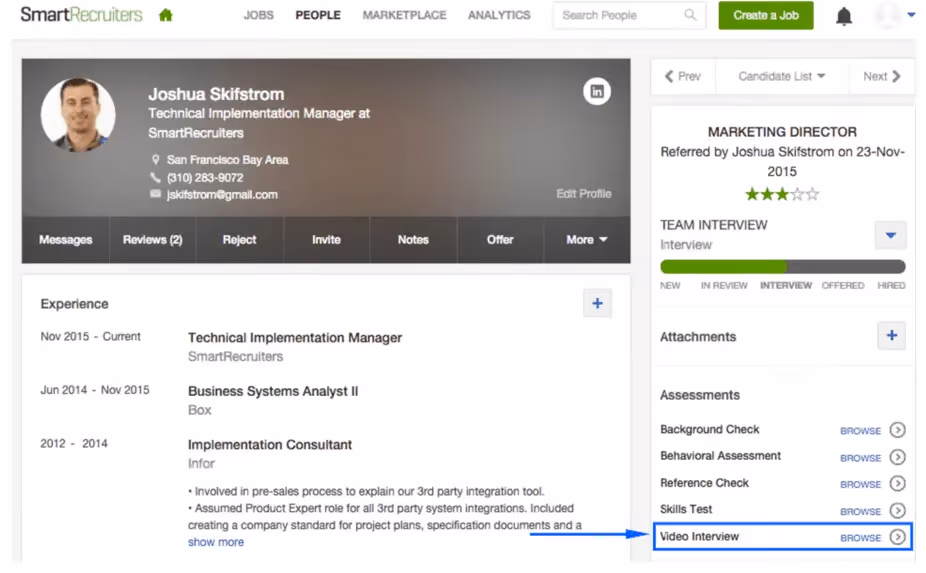
Task: Open the Analytics section
Action: click(x=499, y=15)
